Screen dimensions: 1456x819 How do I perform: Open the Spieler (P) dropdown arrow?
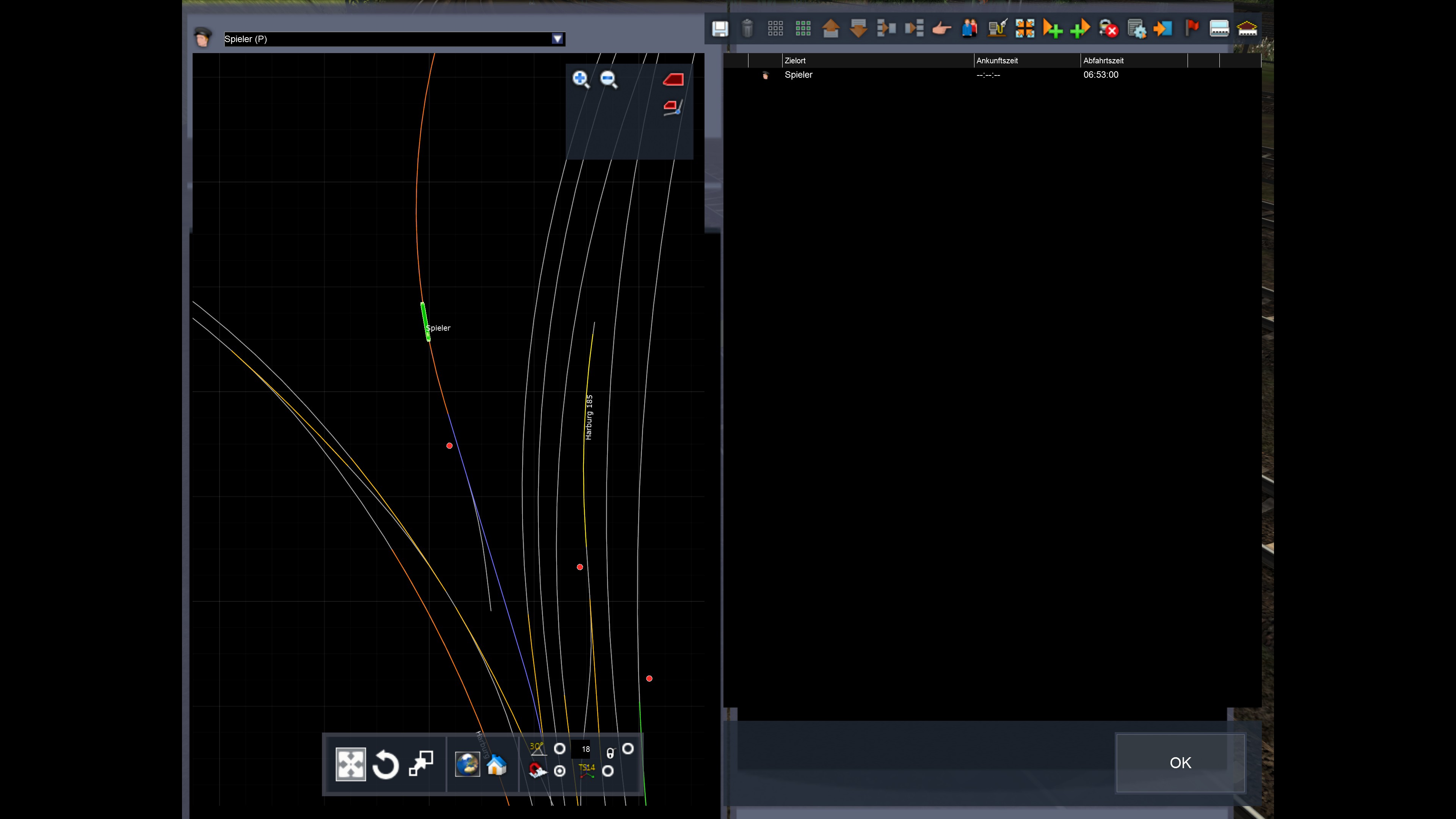(557, 39)
